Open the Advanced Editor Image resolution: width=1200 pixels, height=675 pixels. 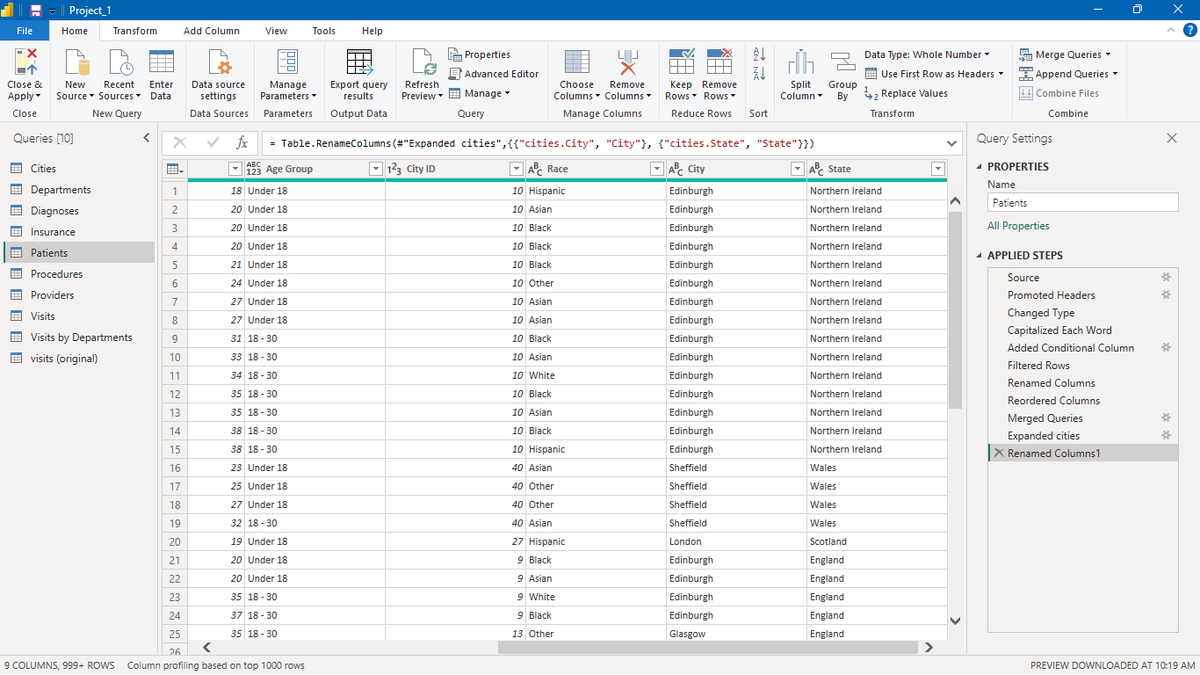[x=493, y=74]
